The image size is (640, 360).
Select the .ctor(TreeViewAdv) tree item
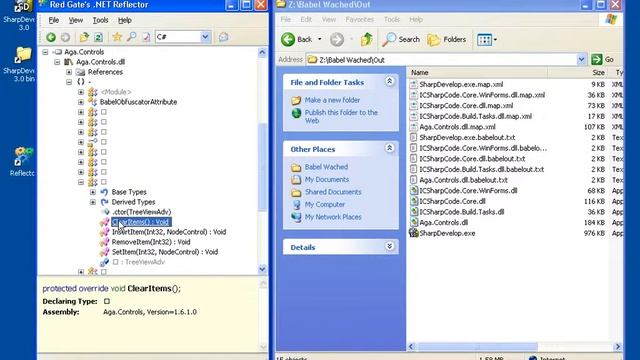[x=141, y=212]
